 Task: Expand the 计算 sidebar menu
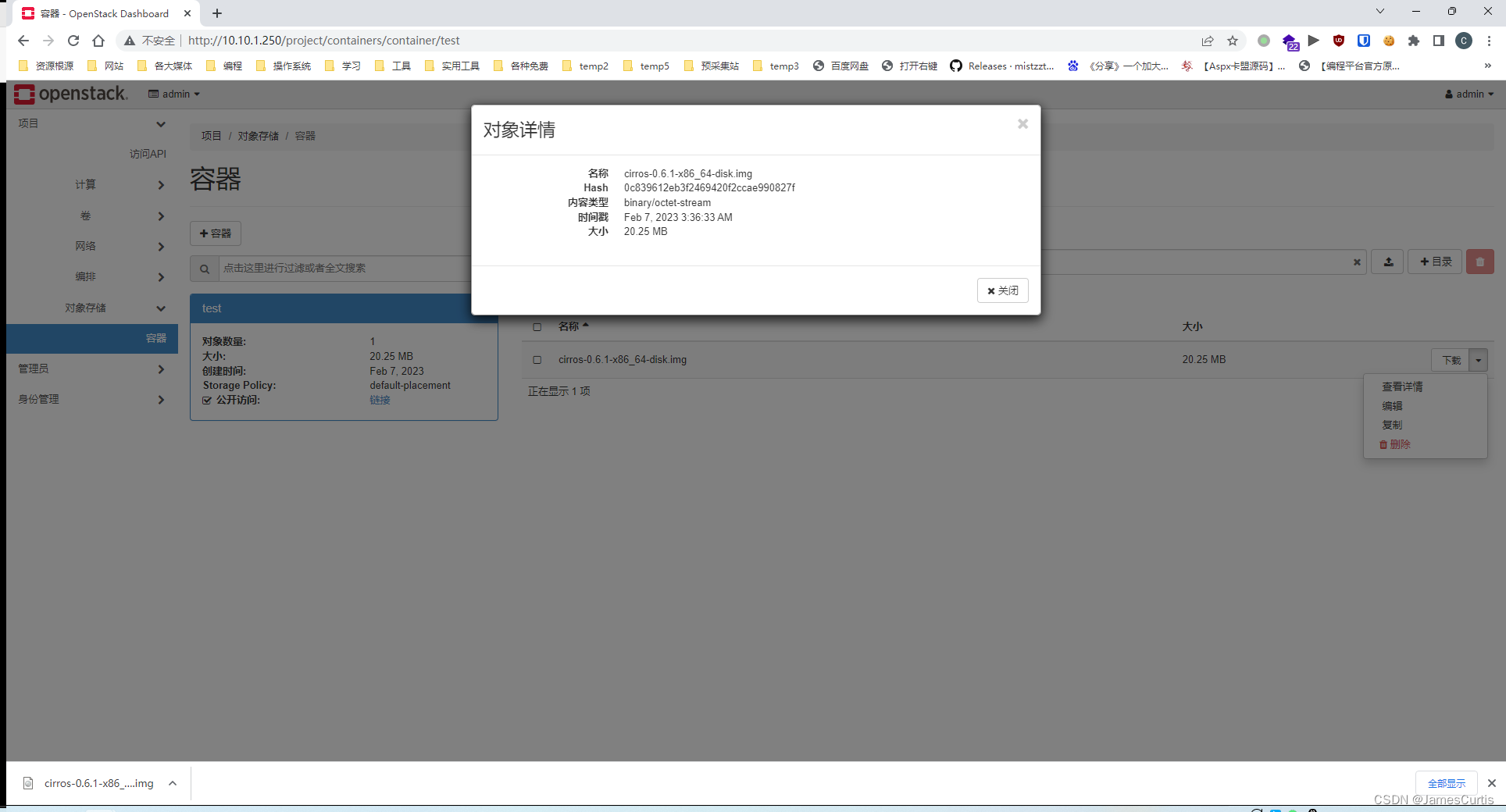coord(92,184)
